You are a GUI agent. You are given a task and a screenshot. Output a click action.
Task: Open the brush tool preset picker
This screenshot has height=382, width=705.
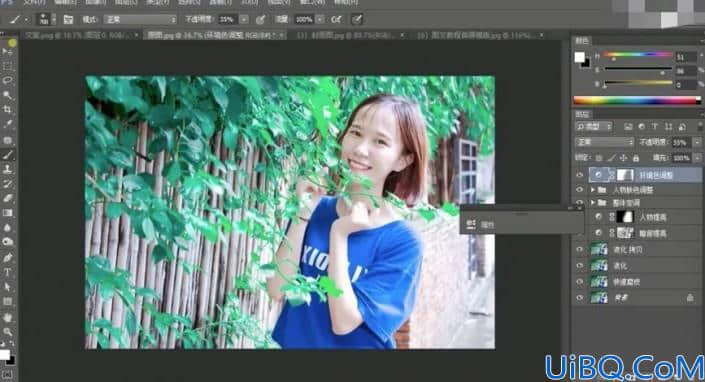click(x=19, y=19)
